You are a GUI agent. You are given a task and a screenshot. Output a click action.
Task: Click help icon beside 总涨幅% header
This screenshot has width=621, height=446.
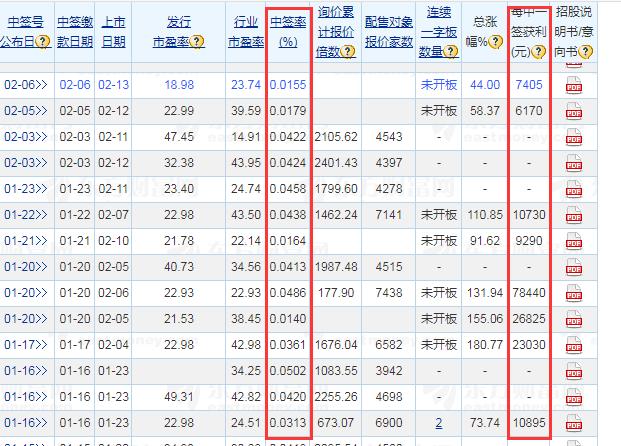(x=495, y=41)
